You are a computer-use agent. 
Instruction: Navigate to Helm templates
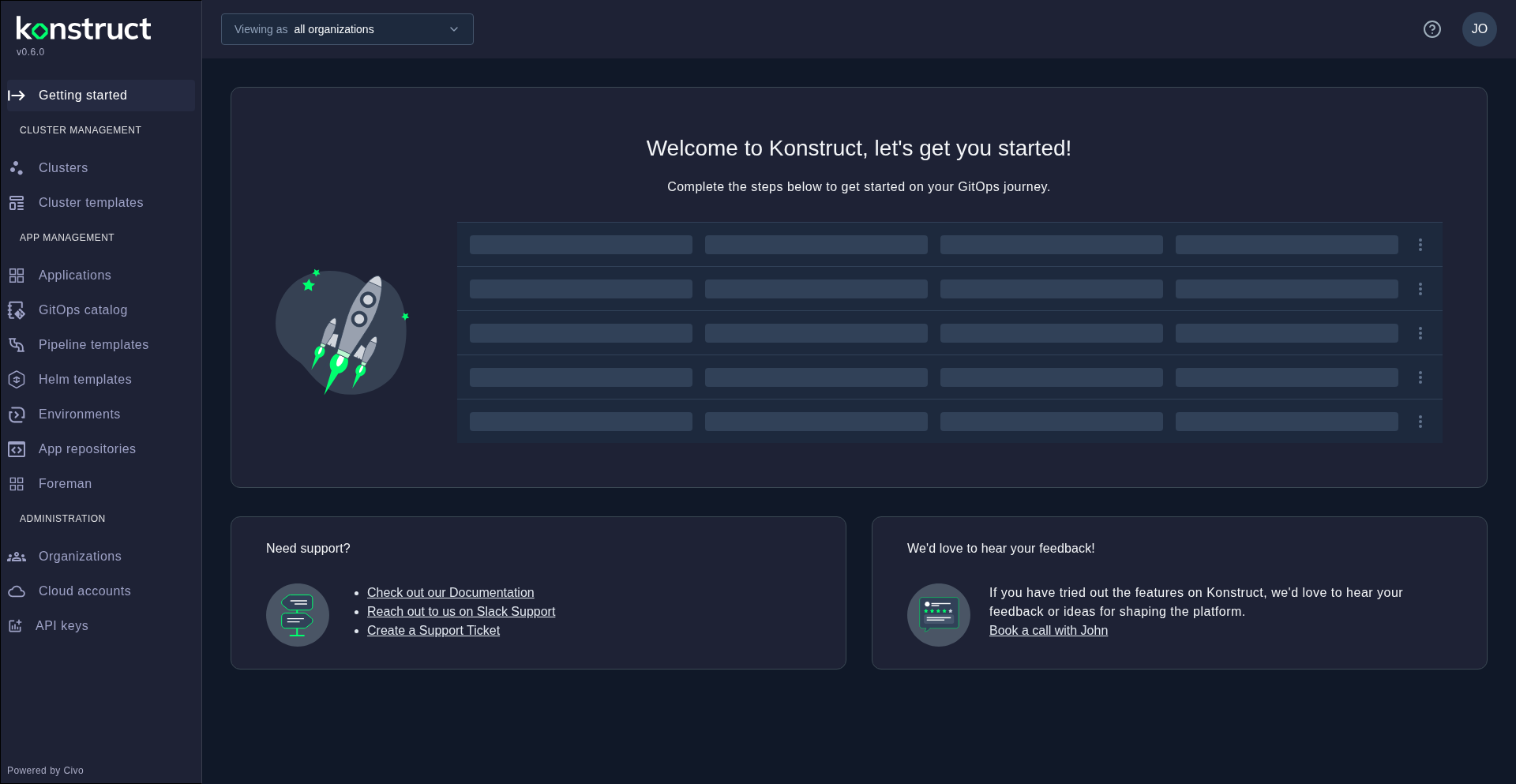tap(101, 380)
